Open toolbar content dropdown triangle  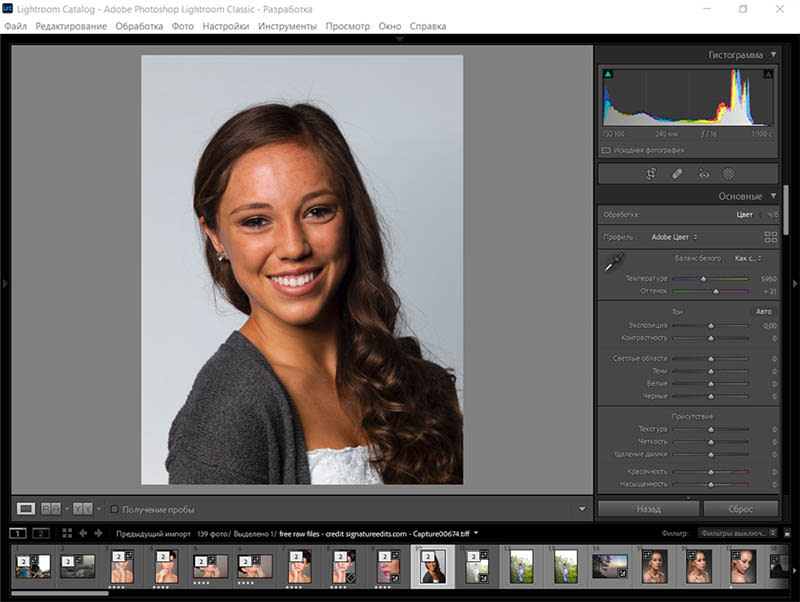pyautogui.click(x=582, y=509)
